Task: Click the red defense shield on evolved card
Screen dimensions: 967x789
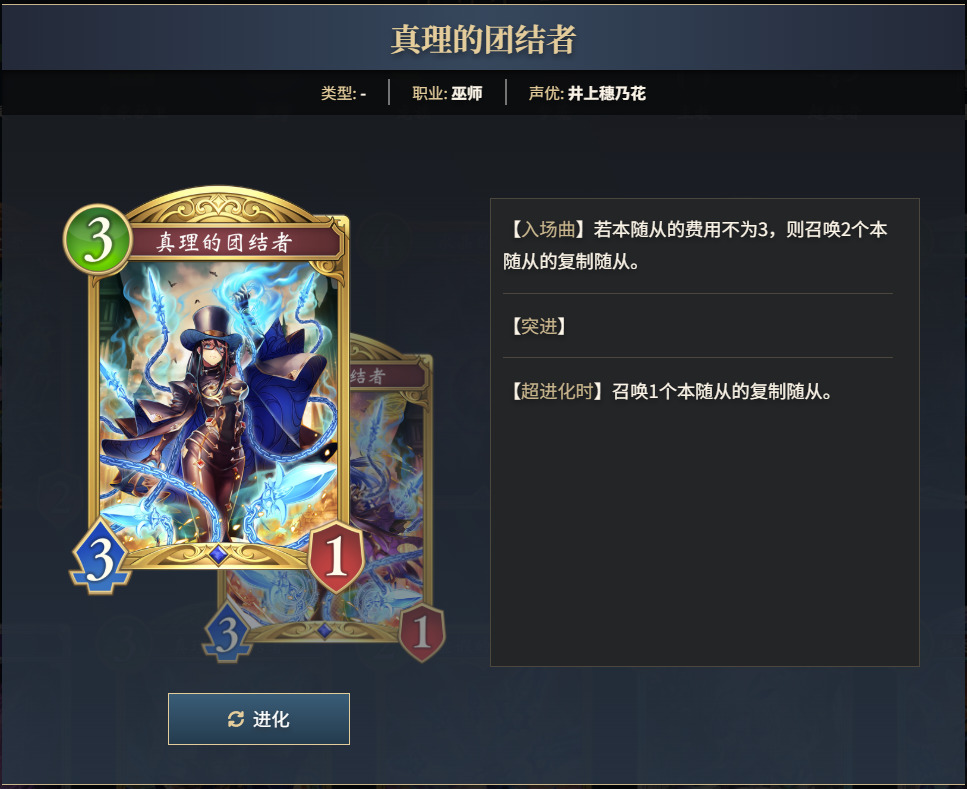Action: coord(422,633)
